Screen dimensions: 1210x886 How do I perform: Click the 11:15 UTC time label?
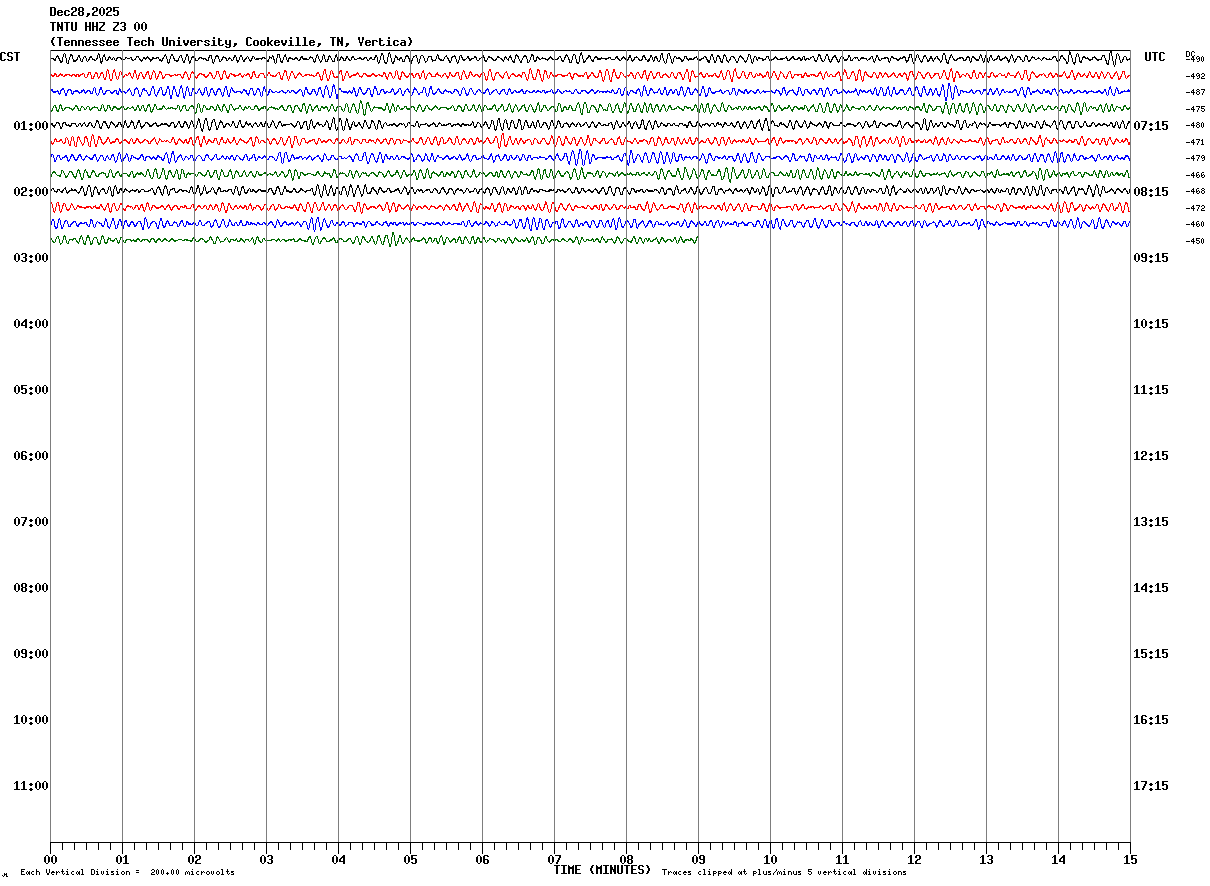[x=1151, y=390]
